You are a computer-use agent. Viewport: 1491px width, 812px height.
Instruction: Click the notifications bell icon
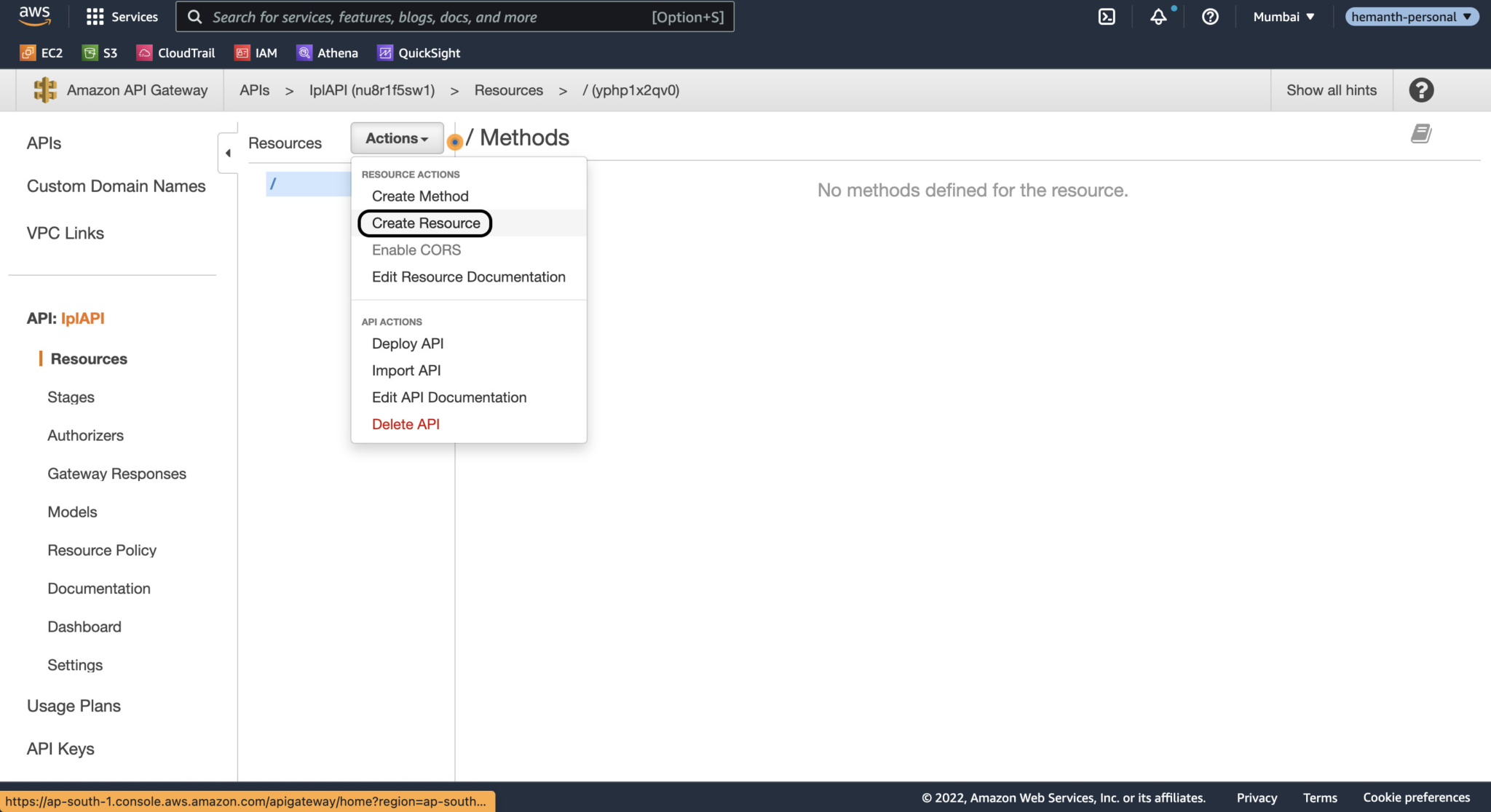[x=1158, y=17]
